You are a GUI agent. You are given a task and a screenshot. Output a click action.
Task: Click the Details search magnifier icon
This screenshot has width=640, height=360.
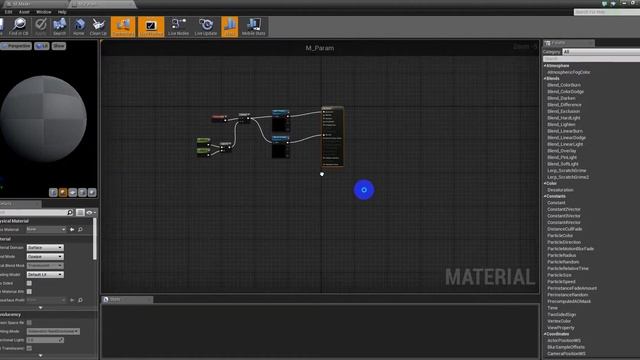click(x=70, y=212)
